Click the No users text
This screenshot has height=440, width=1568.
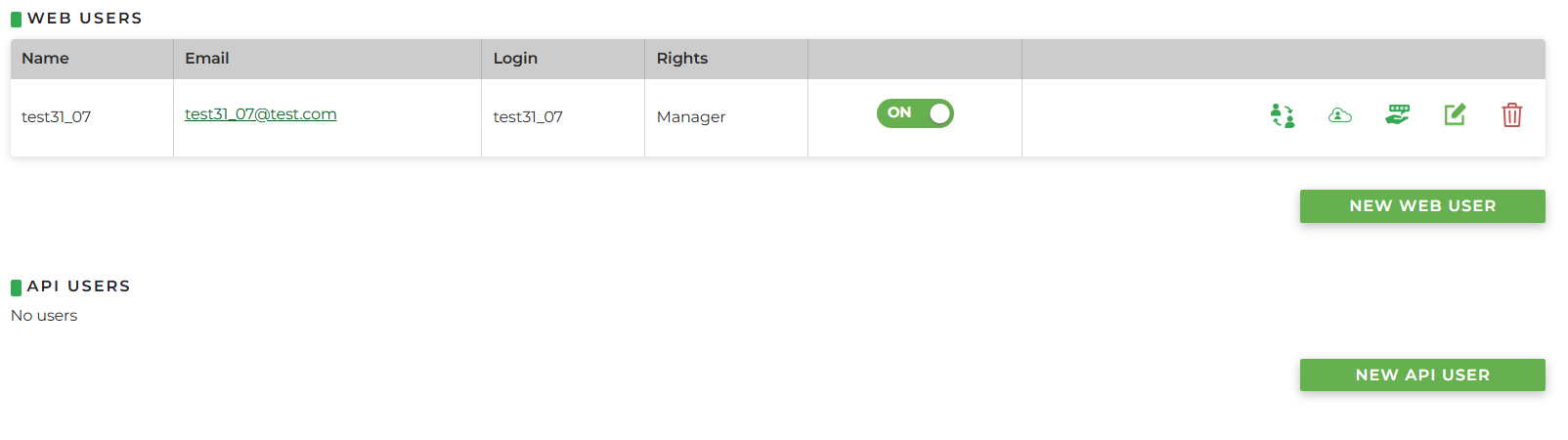(44, 316)
